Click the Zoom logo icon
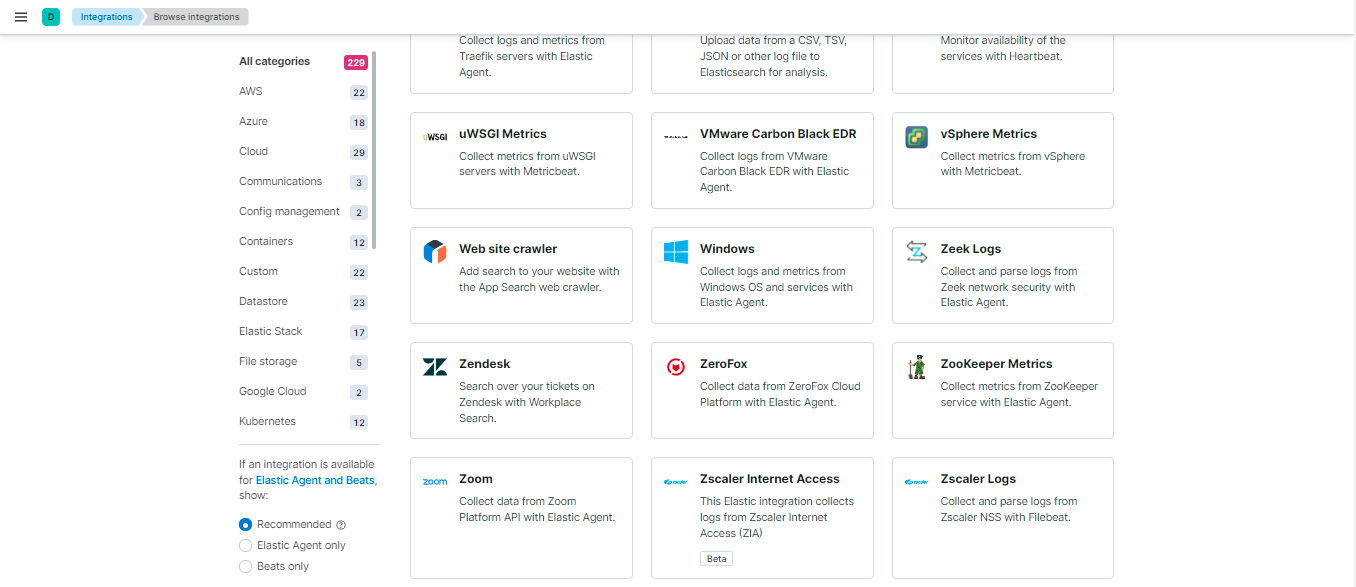 point(435,482)
